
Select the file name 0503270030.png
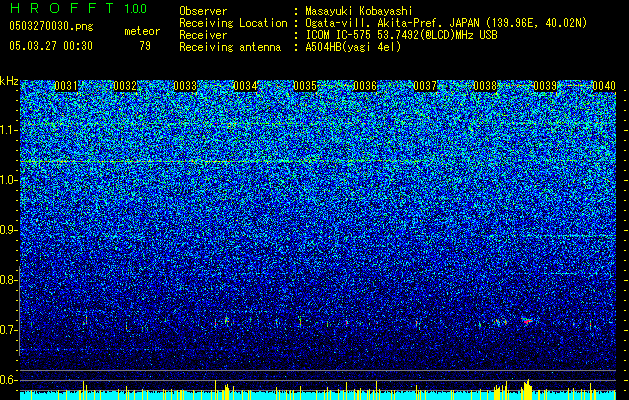51,26
